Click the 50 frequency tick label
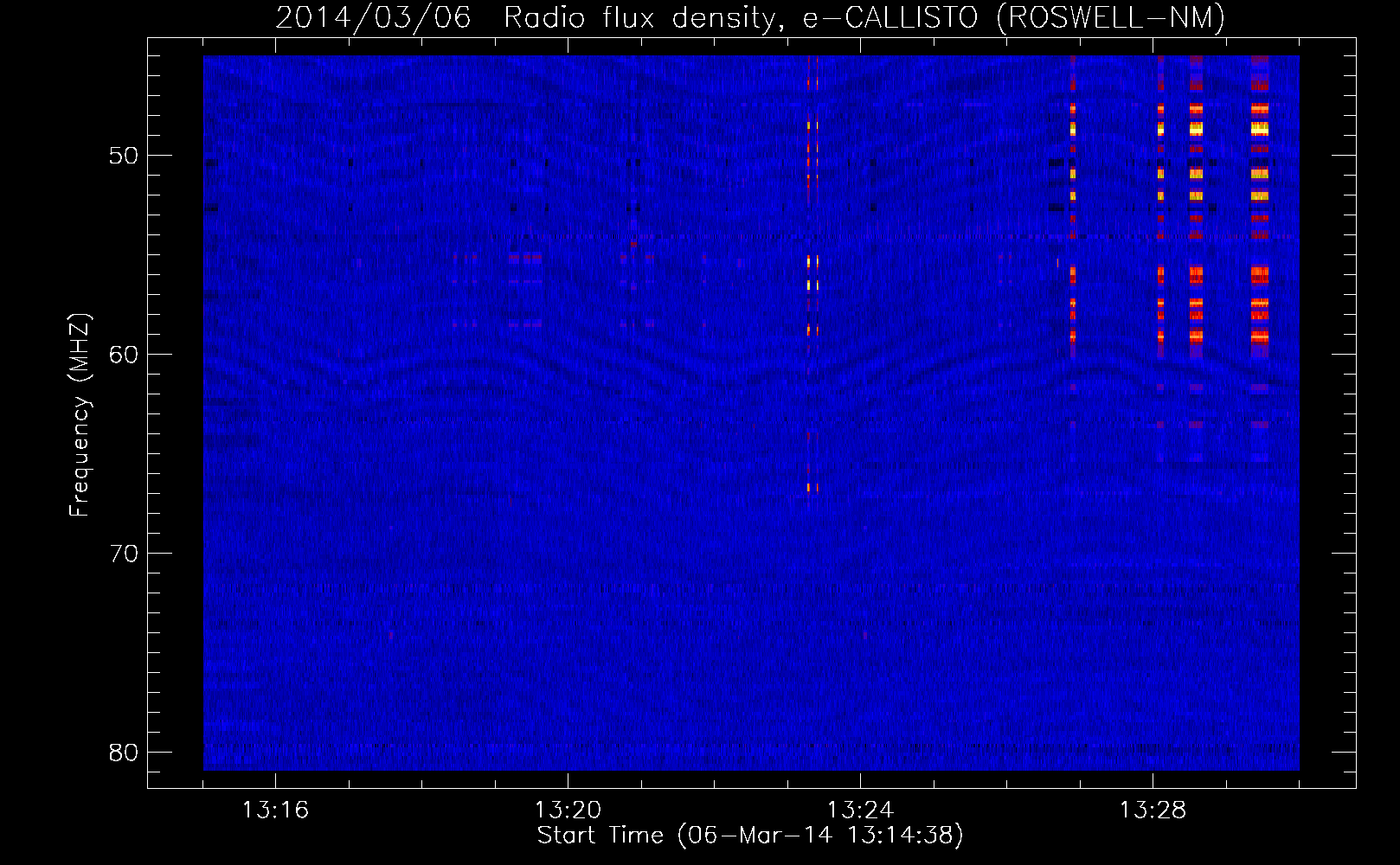 124,156
